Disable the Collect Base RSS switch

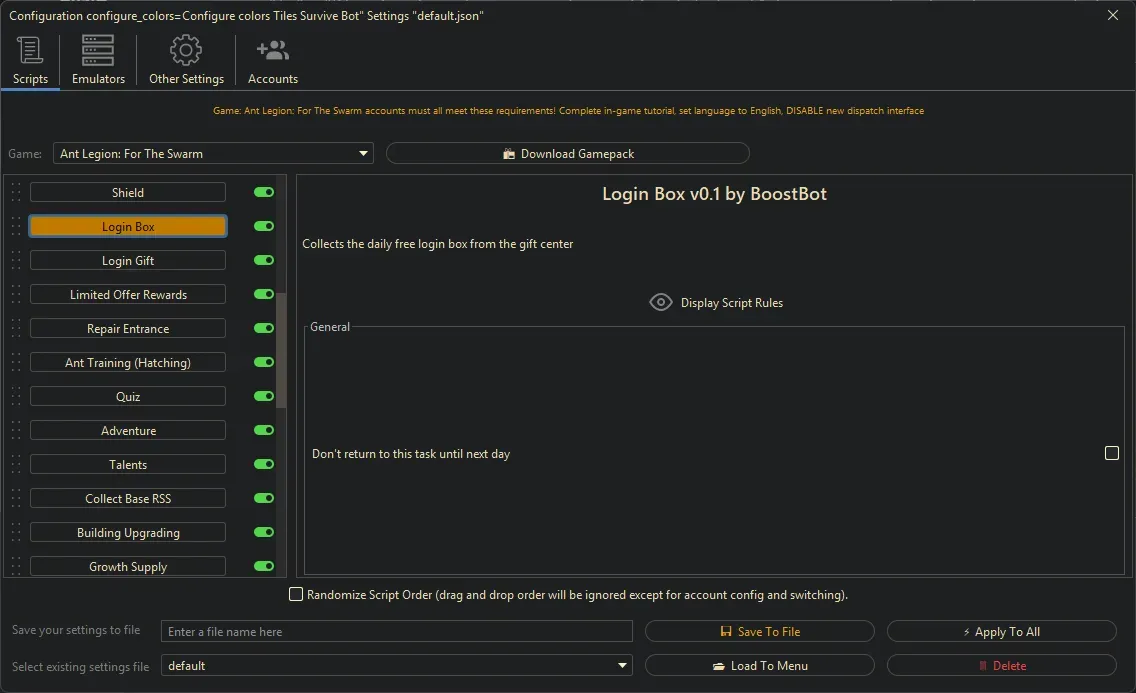coord(264,498)
